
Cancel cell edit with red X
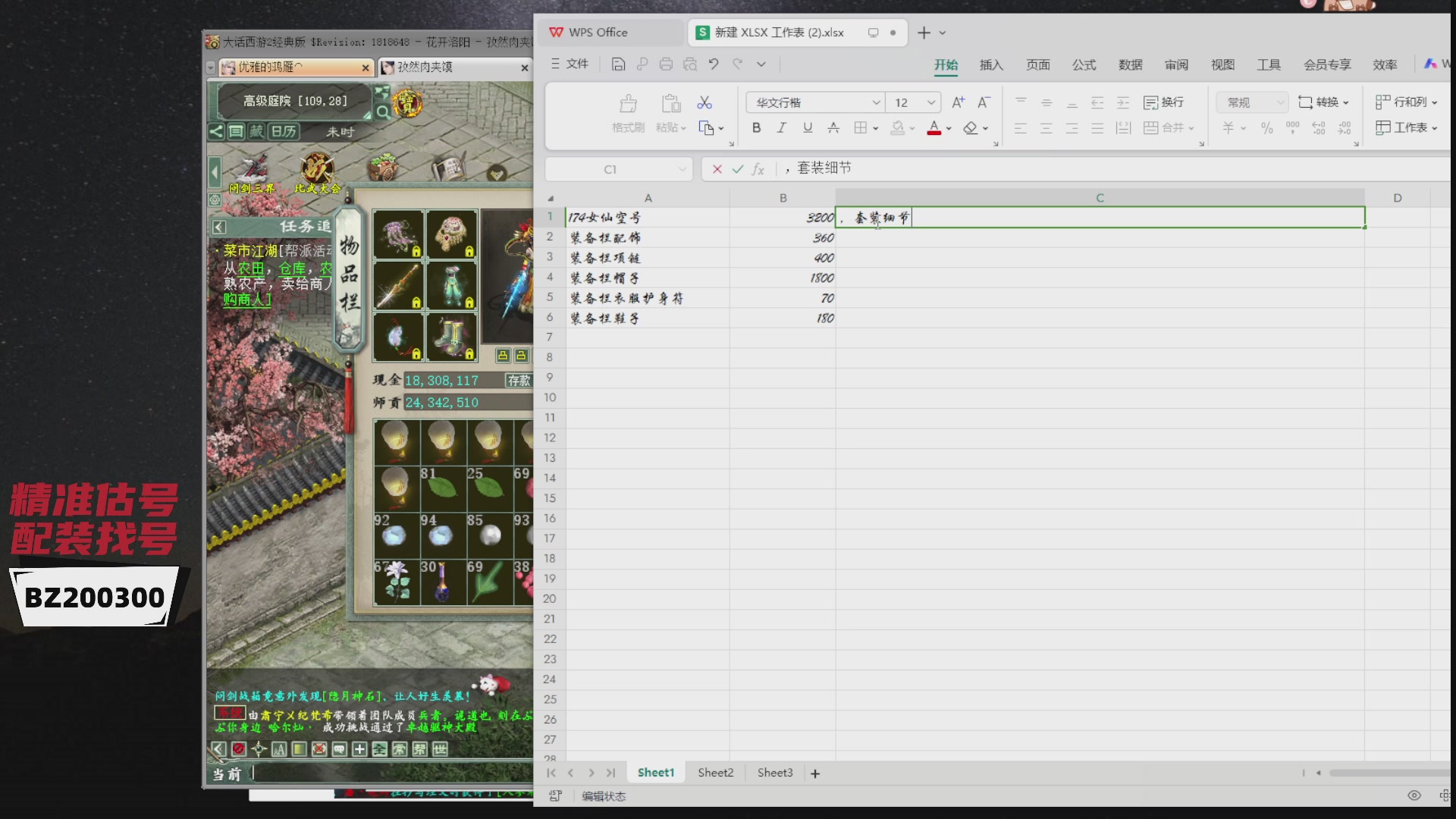point(717,169)
